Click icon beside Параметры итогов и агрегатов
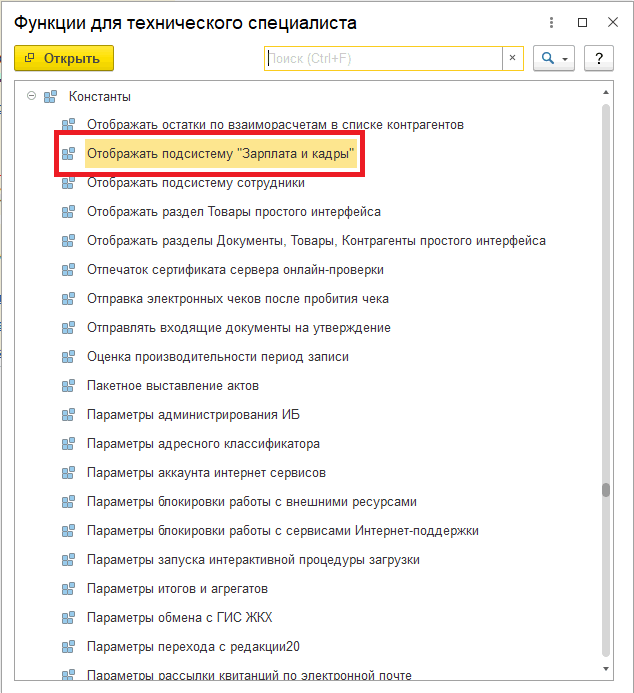 pyautogui.click(x=68, y=589)
